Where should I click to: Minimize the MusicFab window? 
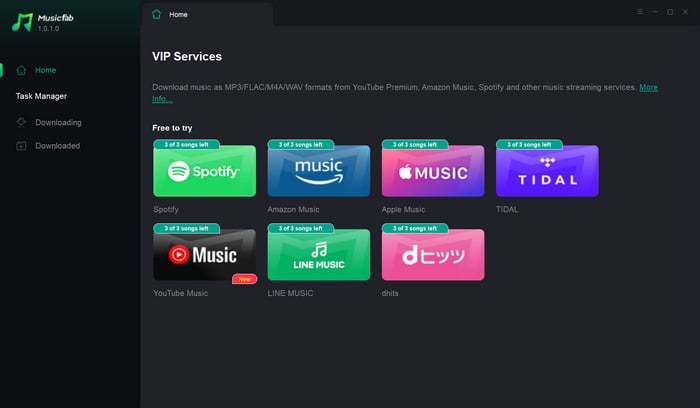pyautogui.click(x=655, y=12)
